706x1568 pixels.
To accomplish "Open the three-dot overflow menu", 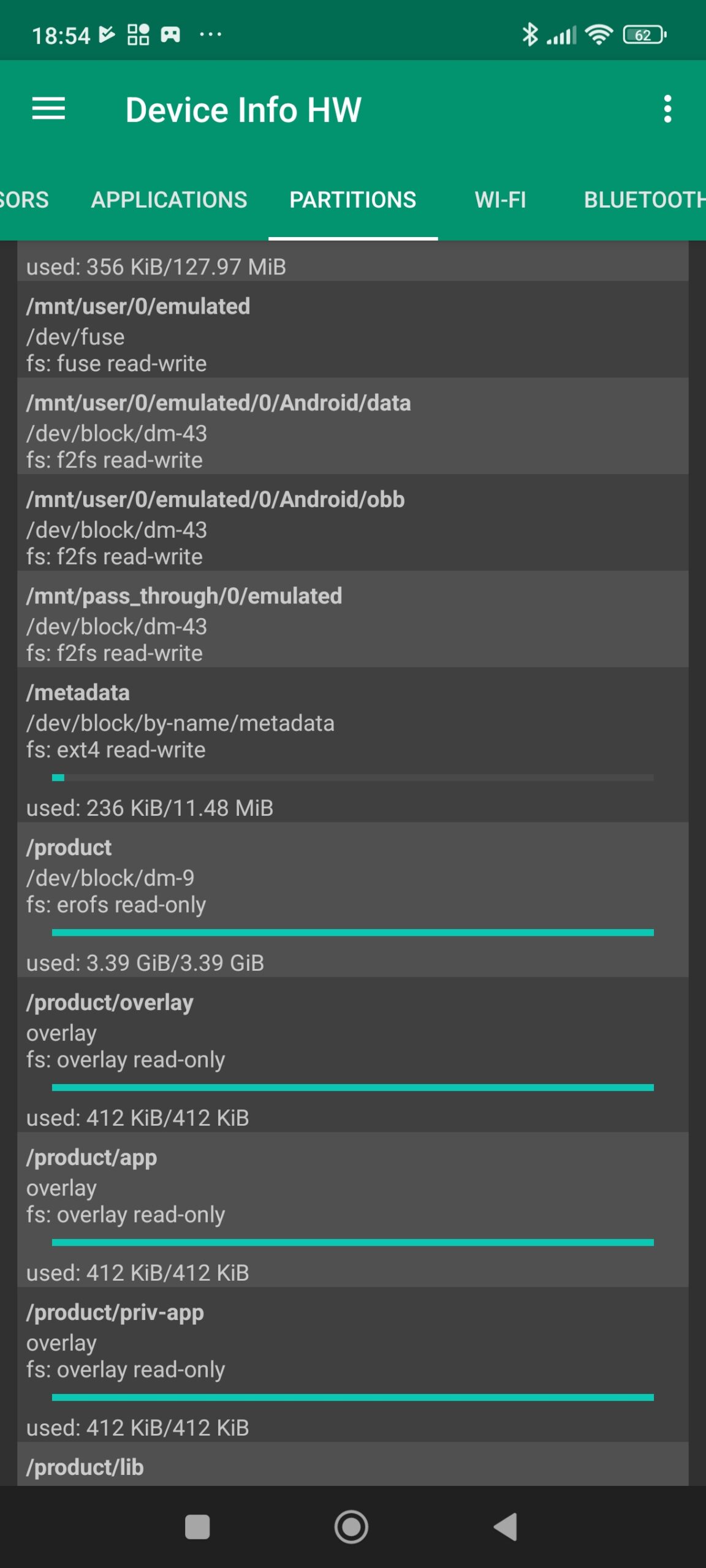I will 667,109.
